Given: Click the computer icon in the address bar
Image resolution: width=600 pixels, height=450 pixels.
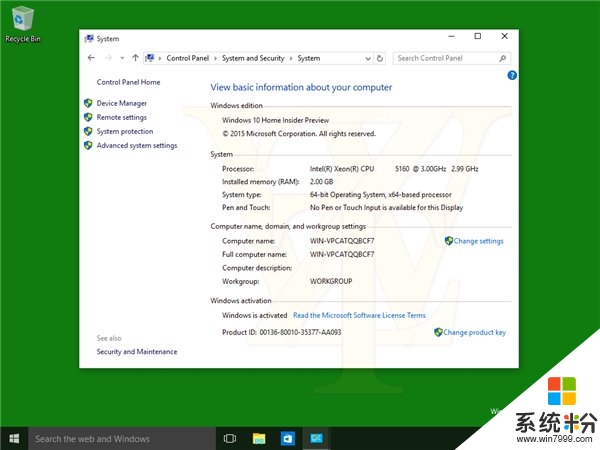Looking at the screenshot, I should 150,58.
